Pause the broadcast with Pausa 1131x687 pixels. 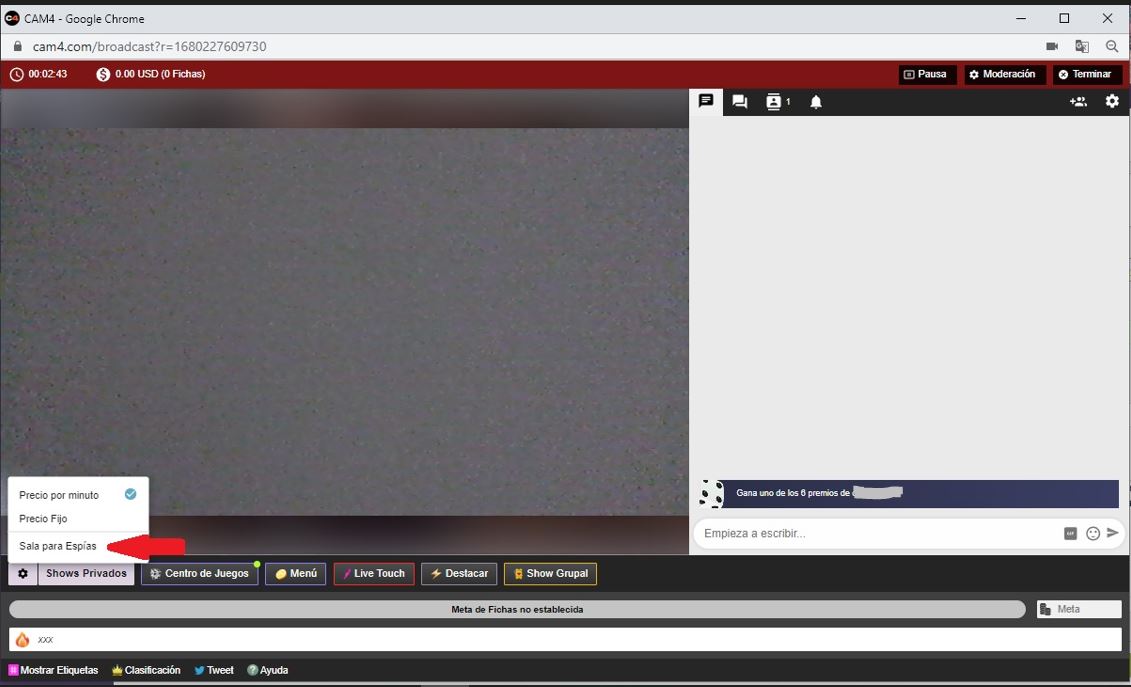[x=924, y=74]
